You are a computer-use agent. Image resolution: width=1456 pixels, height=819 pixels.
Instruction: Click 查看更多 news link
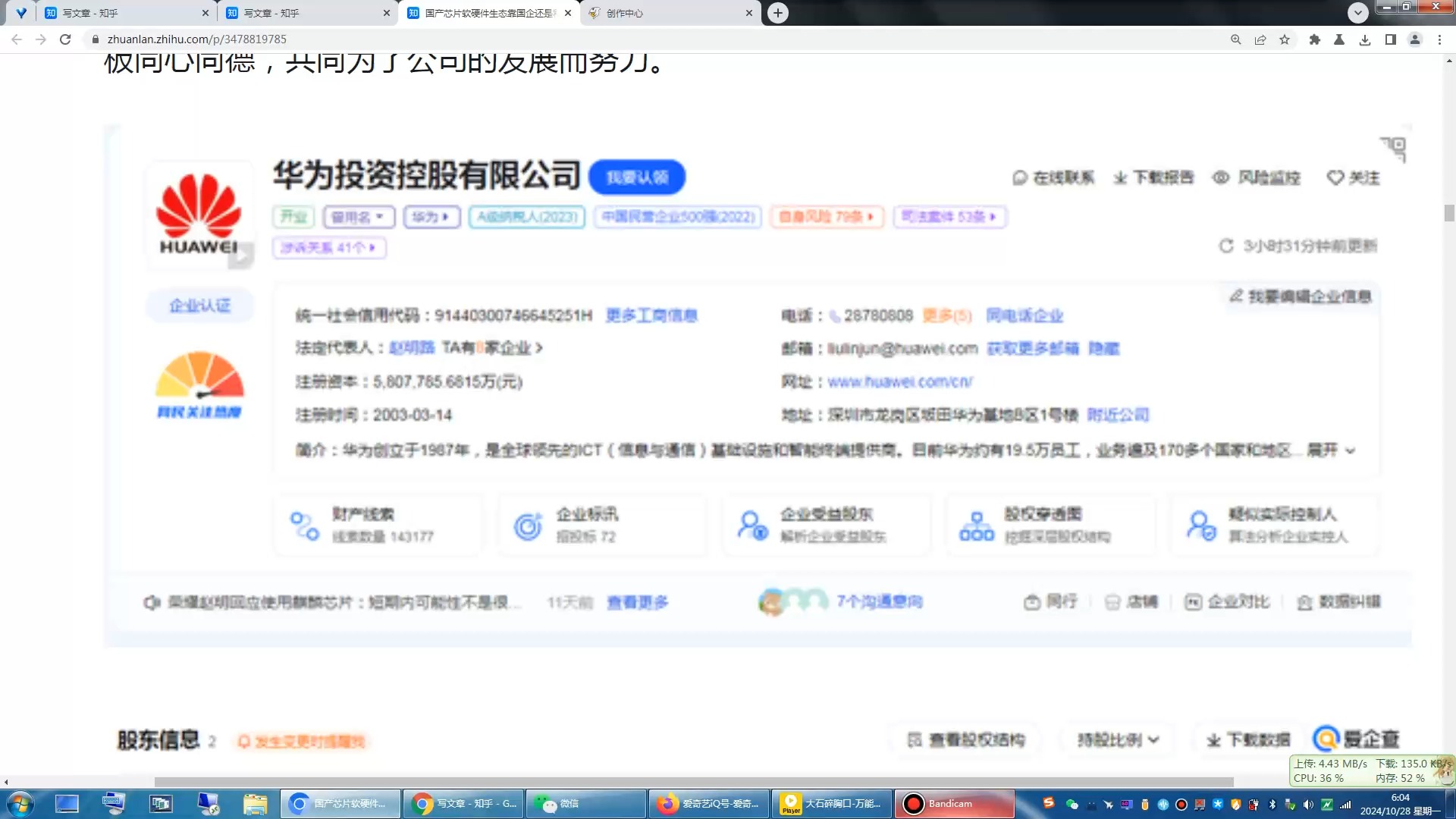[638, 603]
